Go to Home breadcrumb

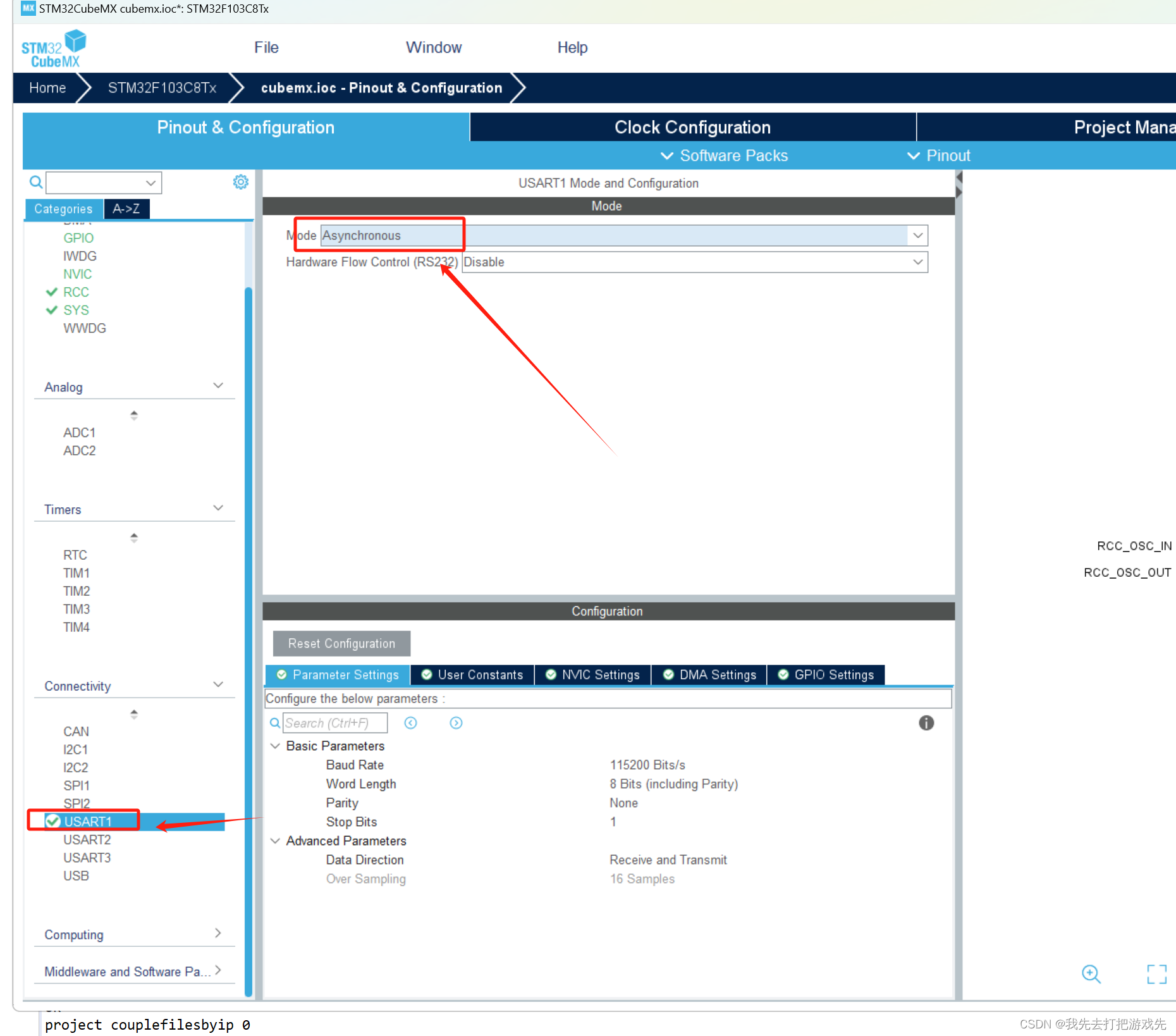tap(47, 88)
